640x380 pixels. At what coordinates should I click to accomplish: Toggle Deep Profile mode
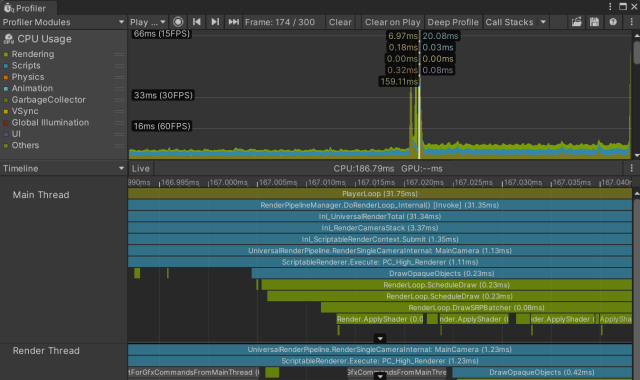point(453,22)
